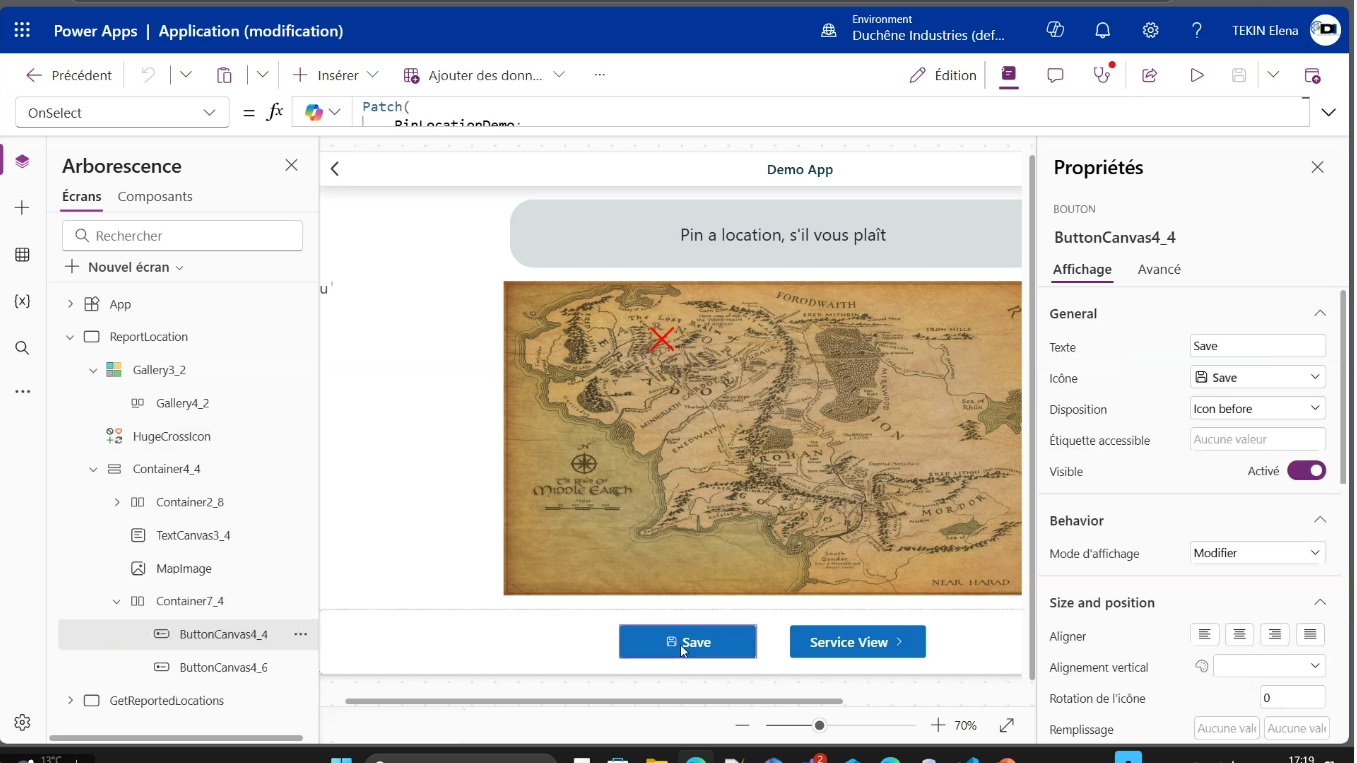Expand the GetReportedLocations screen node

pos(70,701)
